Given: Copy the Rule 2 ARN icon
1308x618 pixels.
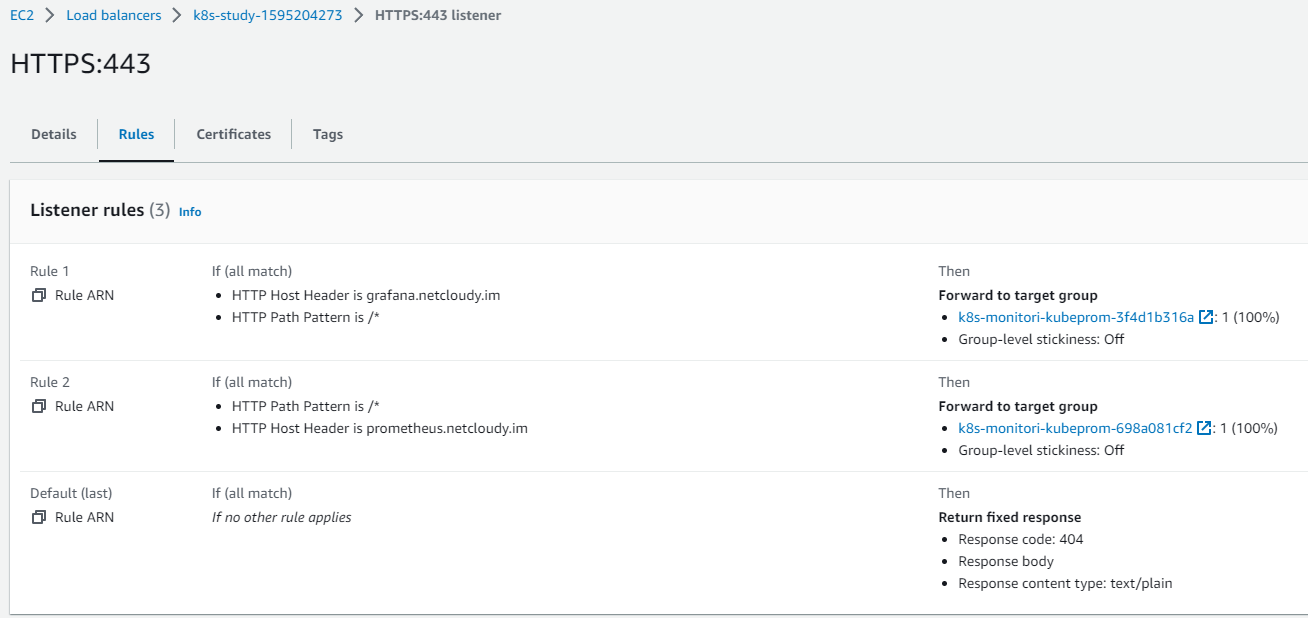Looking at the screenshot, I should tap(39, 406).
